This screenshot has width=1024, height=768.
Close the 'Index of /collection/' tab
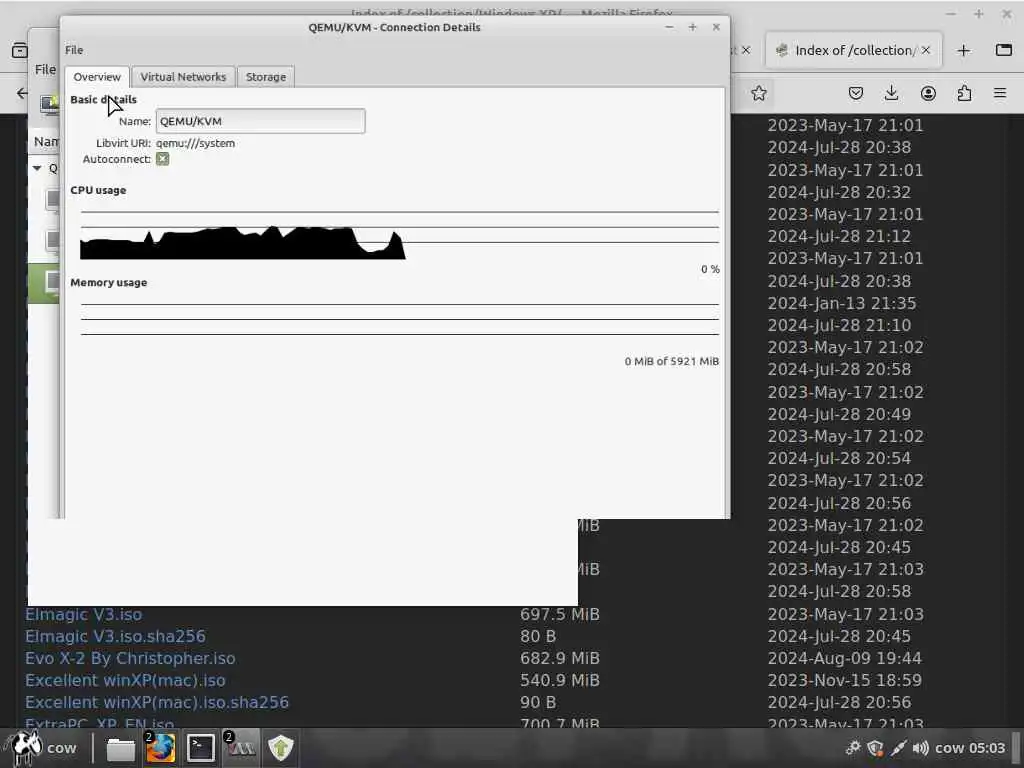[925, 50]
